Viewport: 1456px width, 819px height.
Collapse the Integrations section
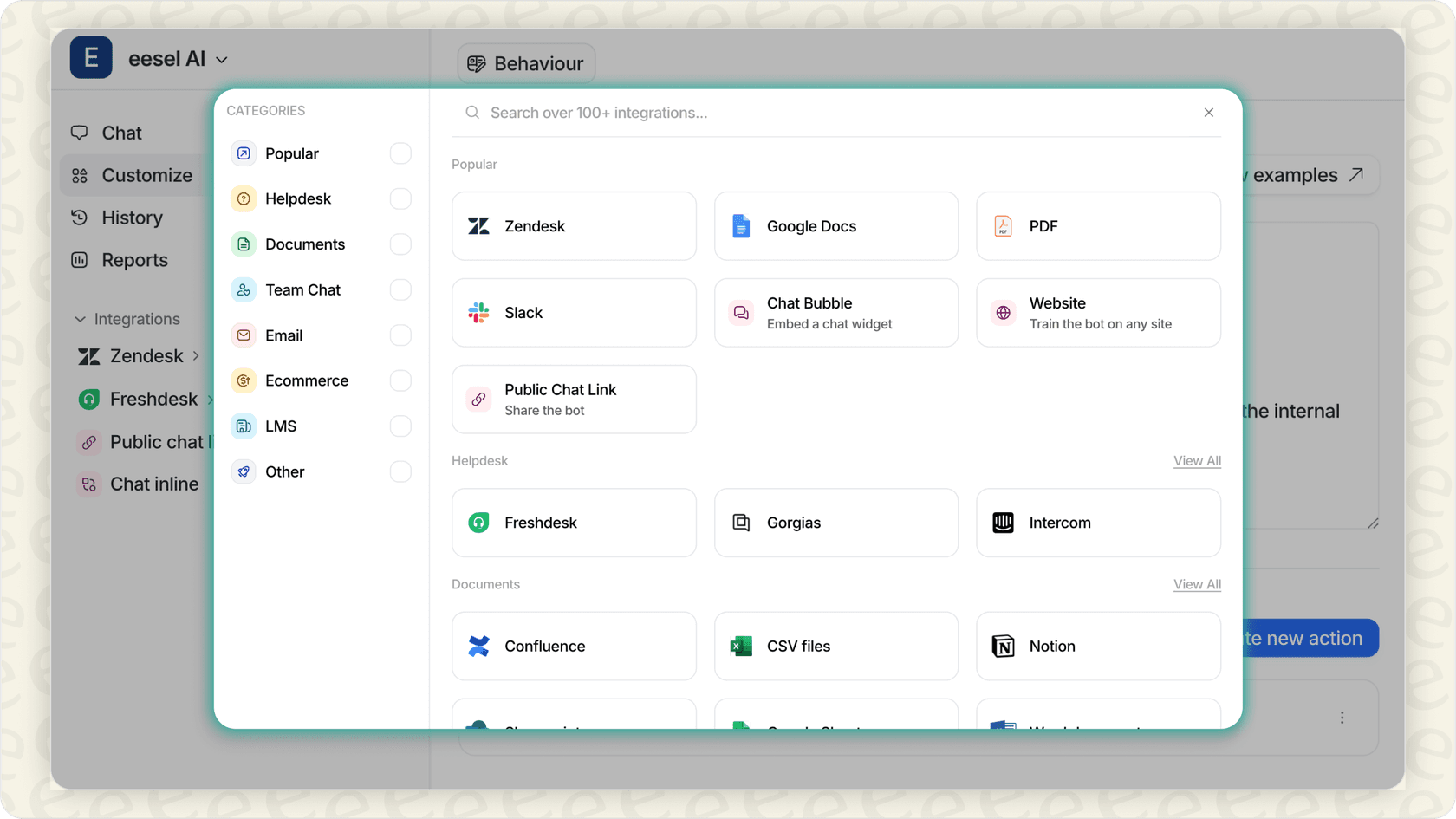coord(79,318)
